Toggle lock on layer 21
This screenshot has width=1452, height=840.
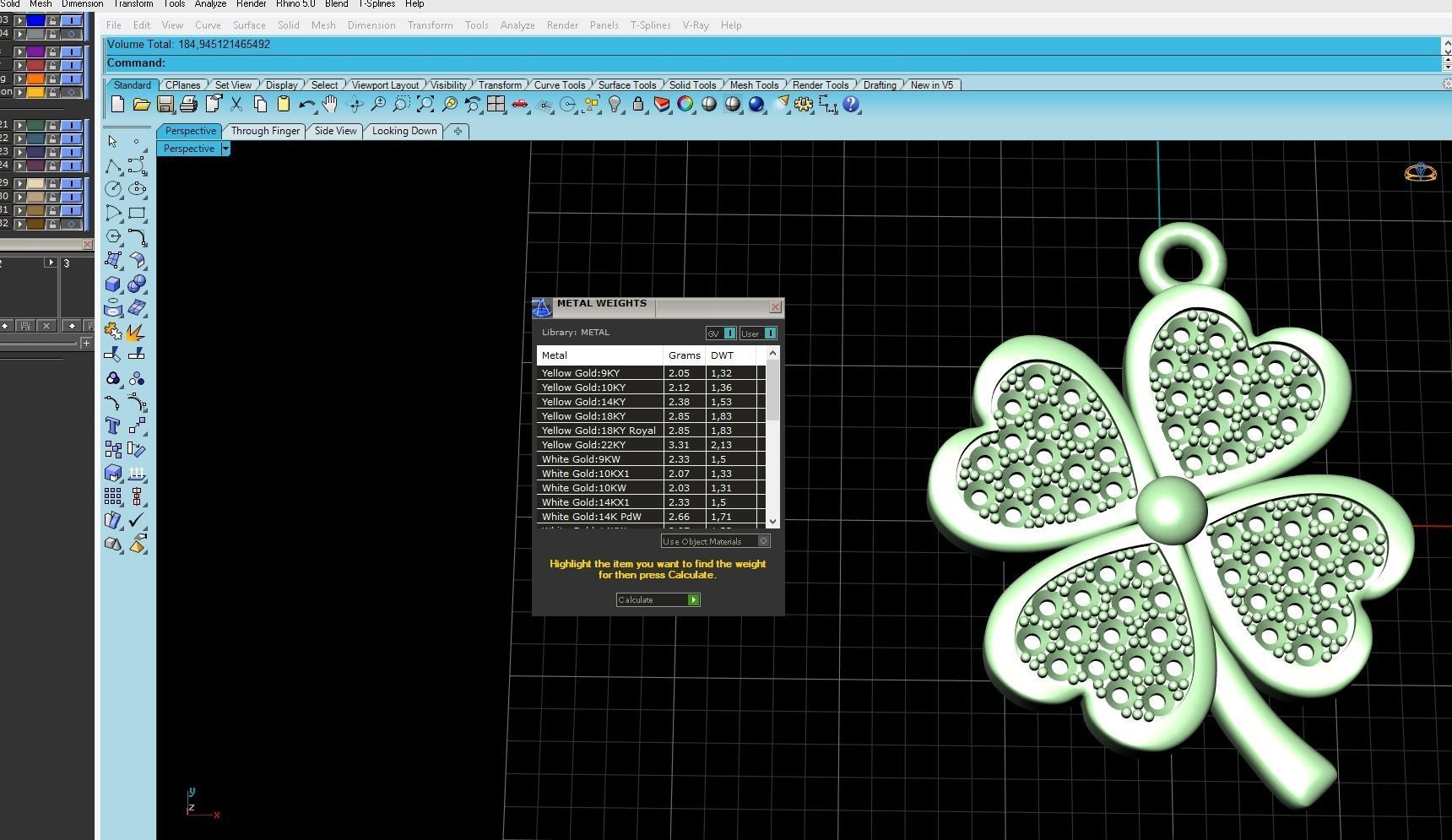pos(52,125)
